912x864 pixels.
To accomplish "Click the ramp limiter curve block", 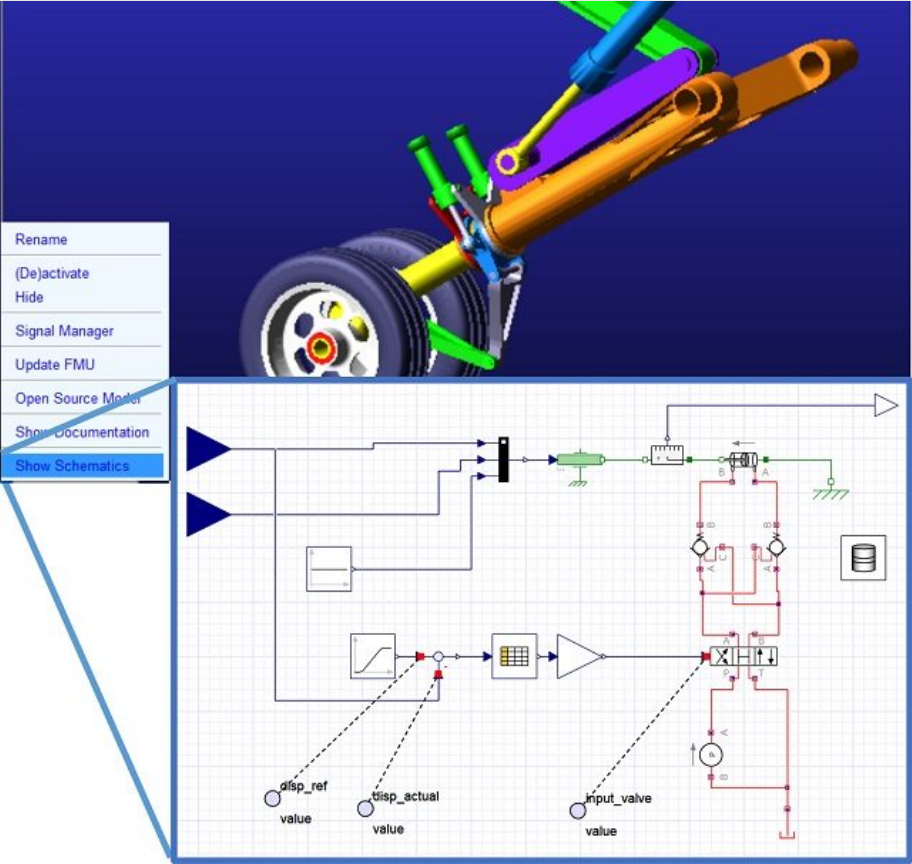I will click(373, 657).
